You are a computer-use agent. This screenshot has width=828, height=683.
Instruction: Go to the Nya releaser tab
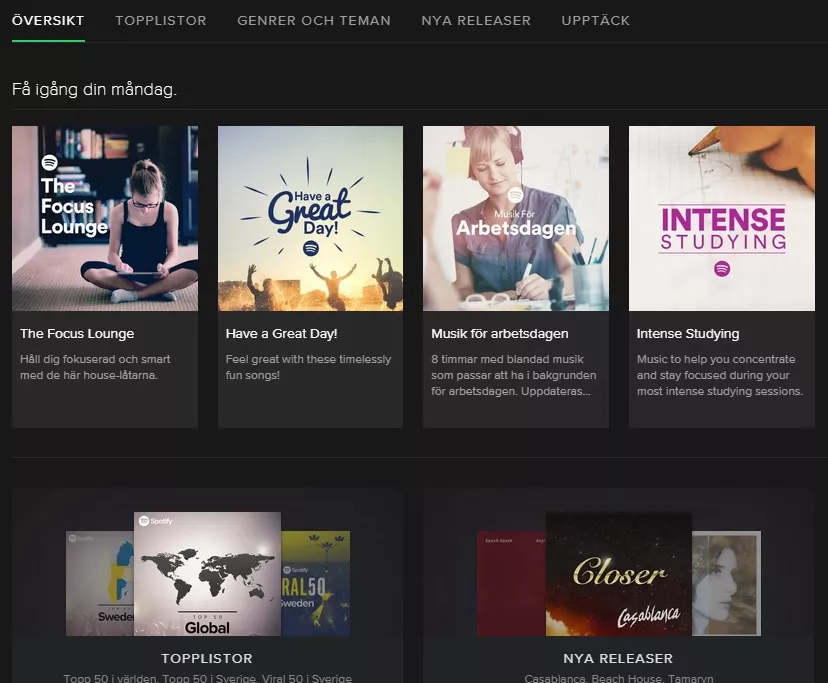(476, 21)
